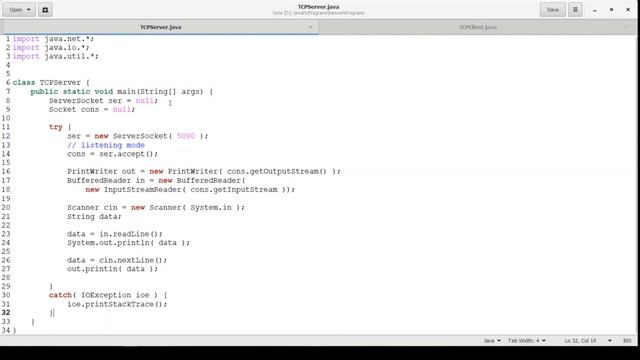Viewport: 640px width, 360px height.
Task: Click the 'ioe.printStackTrace();' line
Action: (x=117, y=304)
